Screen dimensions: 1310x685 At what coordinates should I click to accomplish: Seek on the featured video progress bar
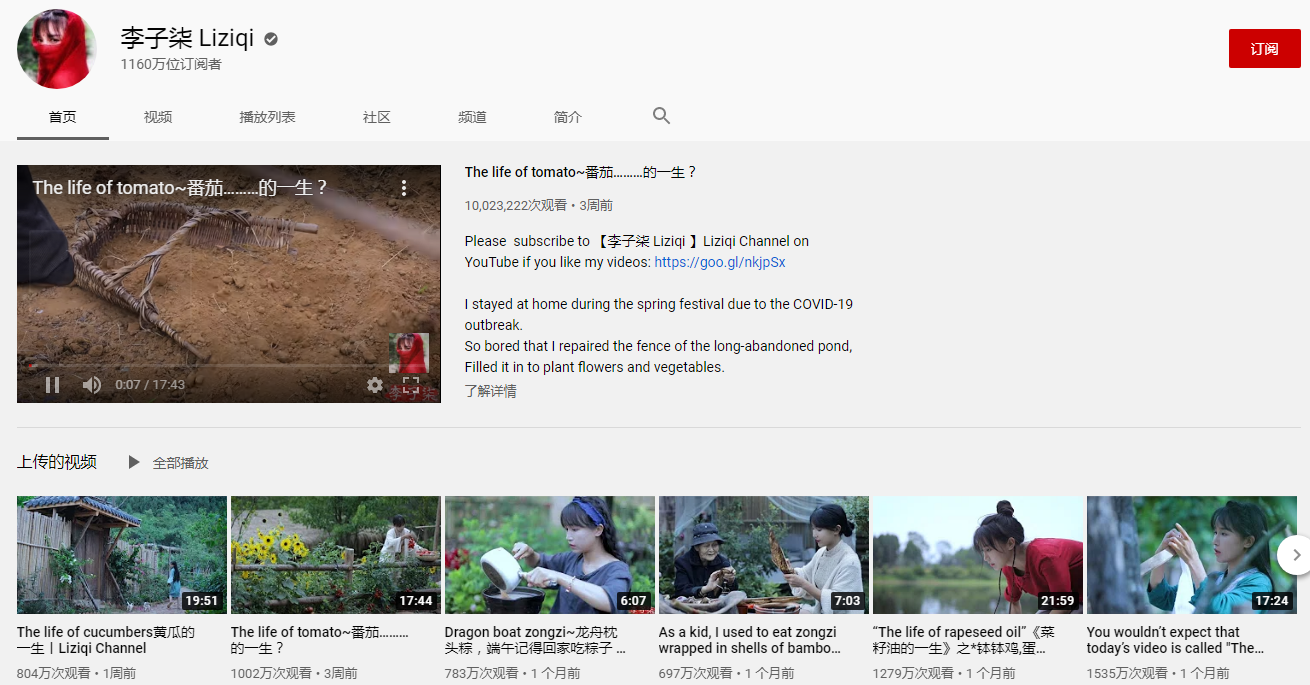229,366
